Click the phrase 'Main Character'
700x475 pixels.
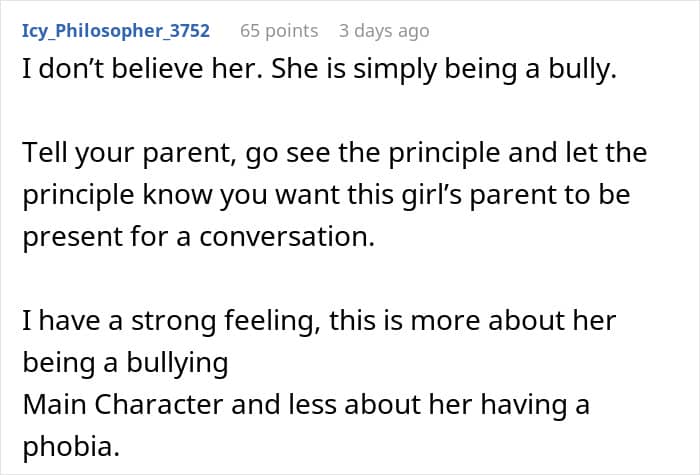click(x=123, y=404)
